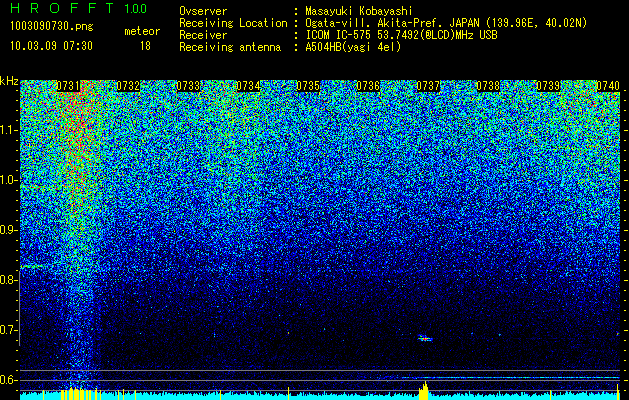Click the version number 1.0.0
The height and width of the screenshot is (400, 629).
pos(136,9)
